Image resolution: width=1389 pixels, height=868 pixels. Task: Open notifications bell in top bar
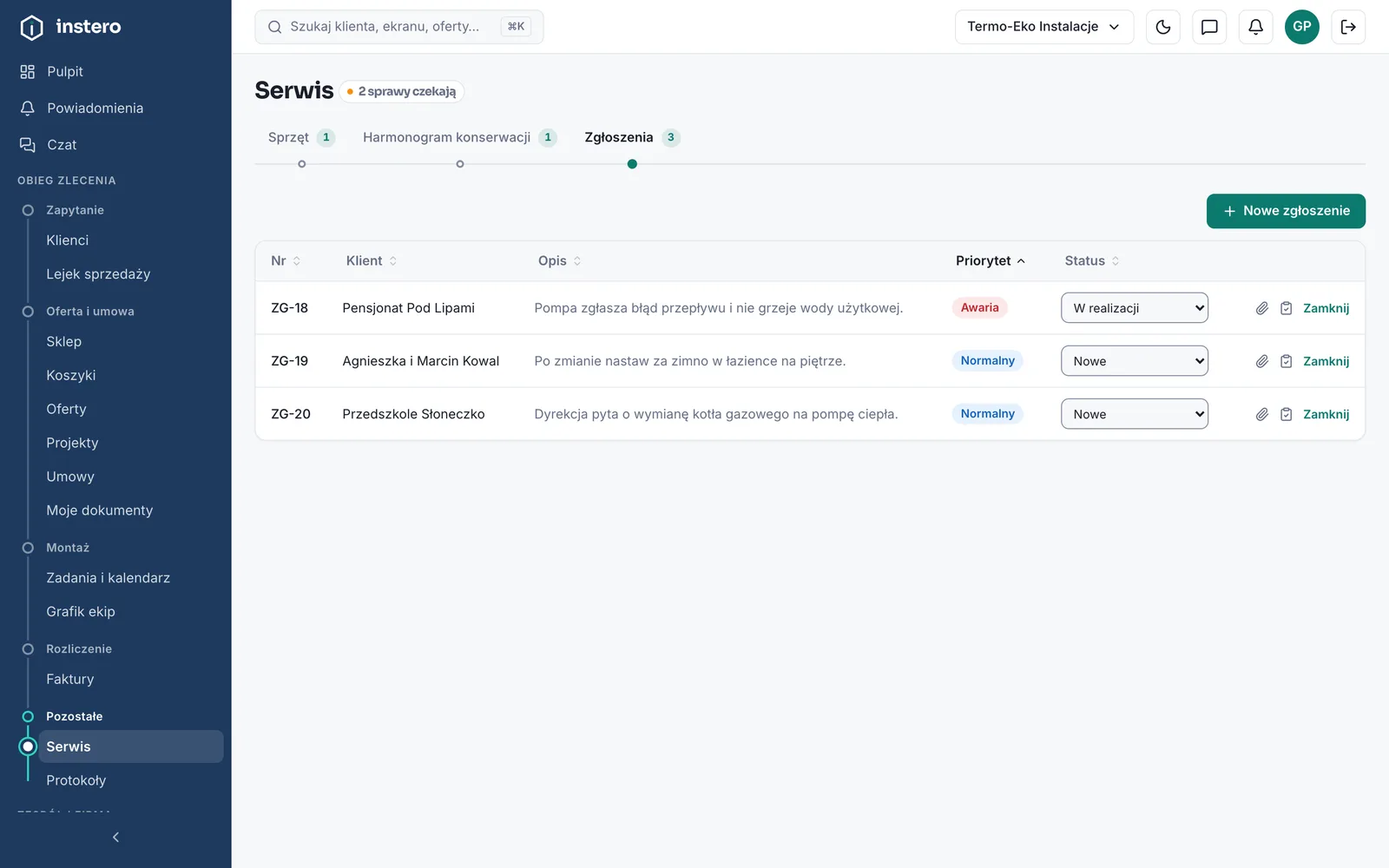[1255, 27]
